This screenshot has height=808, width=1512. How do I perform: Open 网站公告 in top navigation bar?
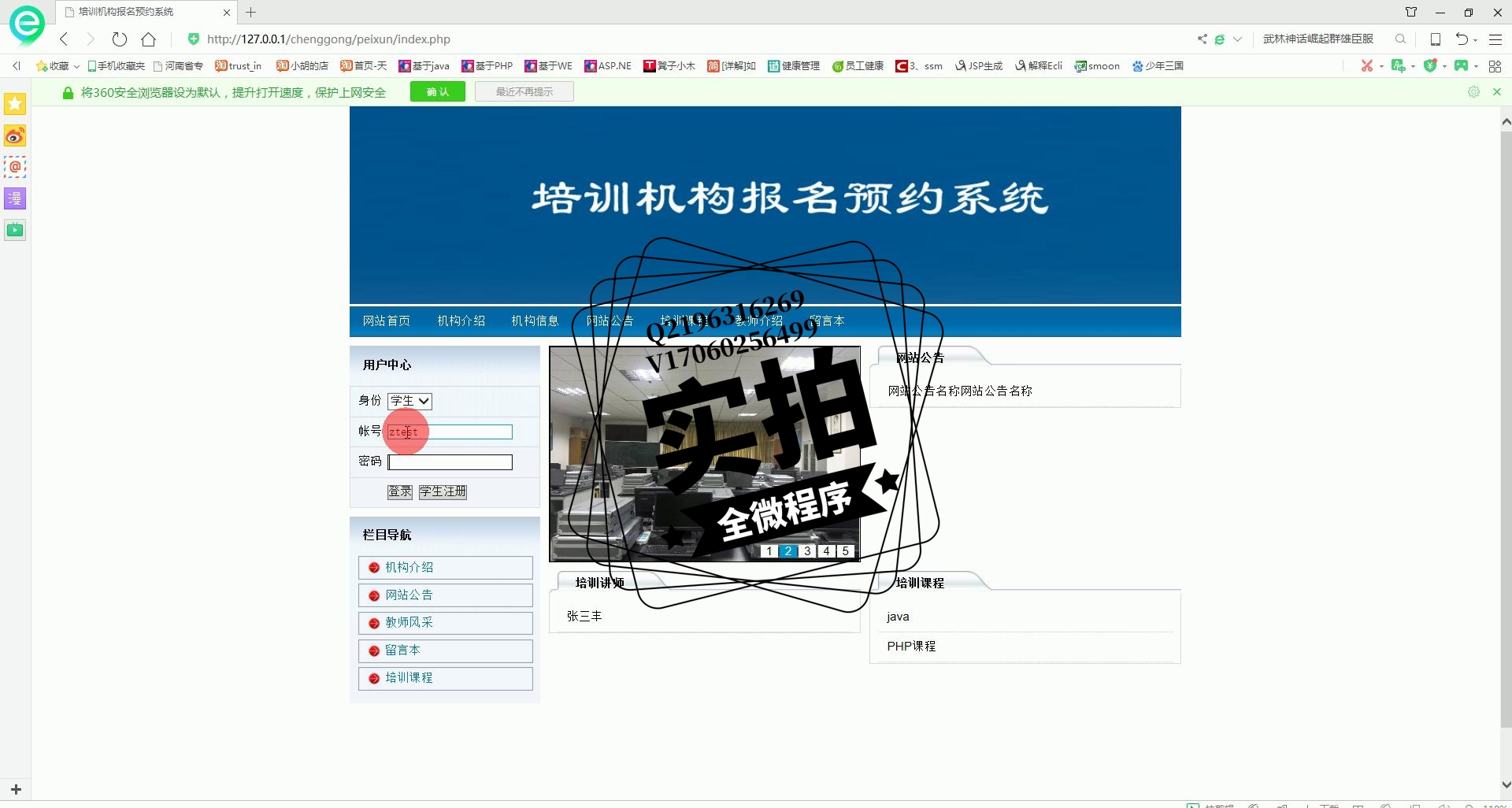pos(610,321)
